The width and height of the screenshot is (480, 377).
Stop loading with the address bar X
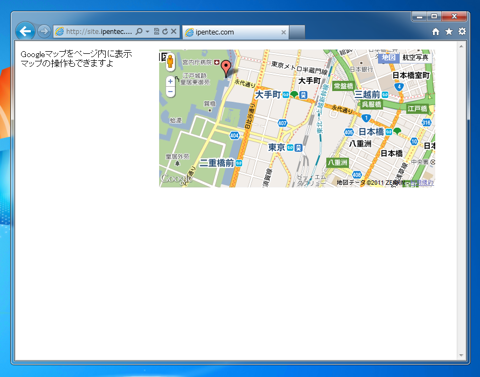tap(174, 31)
